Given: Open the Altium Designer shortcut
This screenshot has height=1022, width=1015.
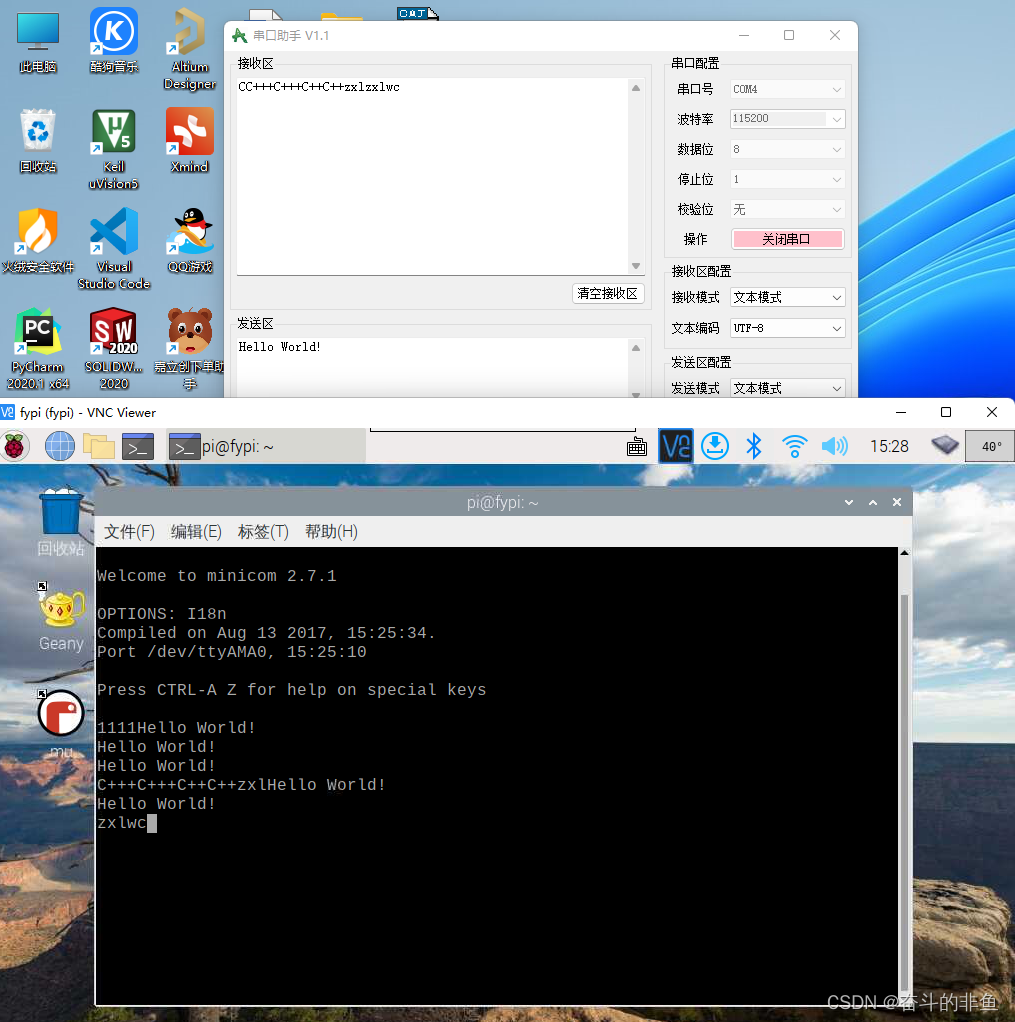Looking at the screenshot, I should click(x=190, y=49).
